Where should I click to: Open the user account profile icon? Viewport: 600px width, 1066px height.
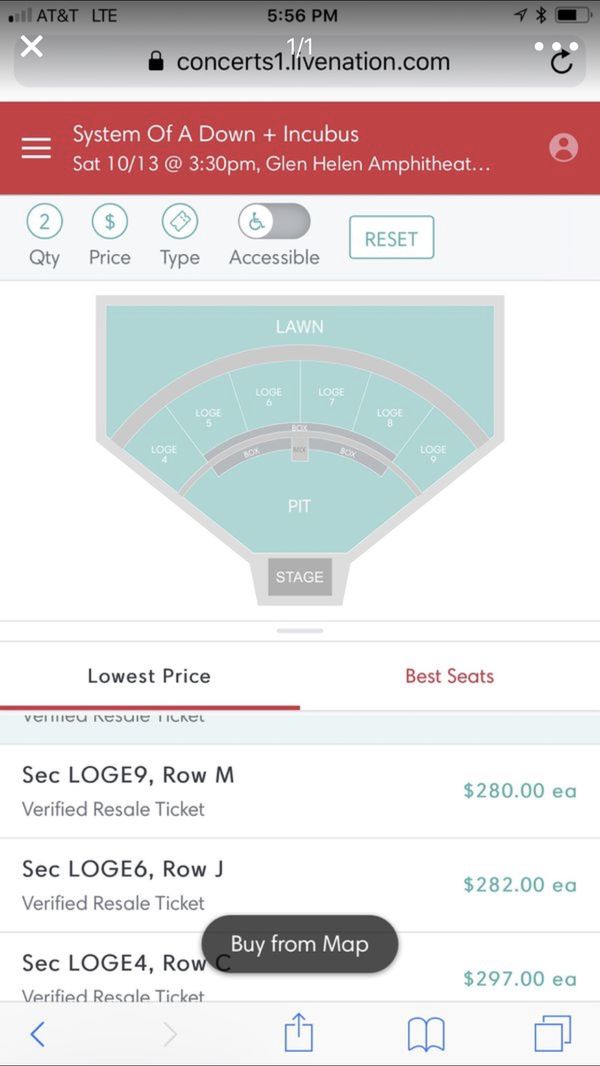563,148
